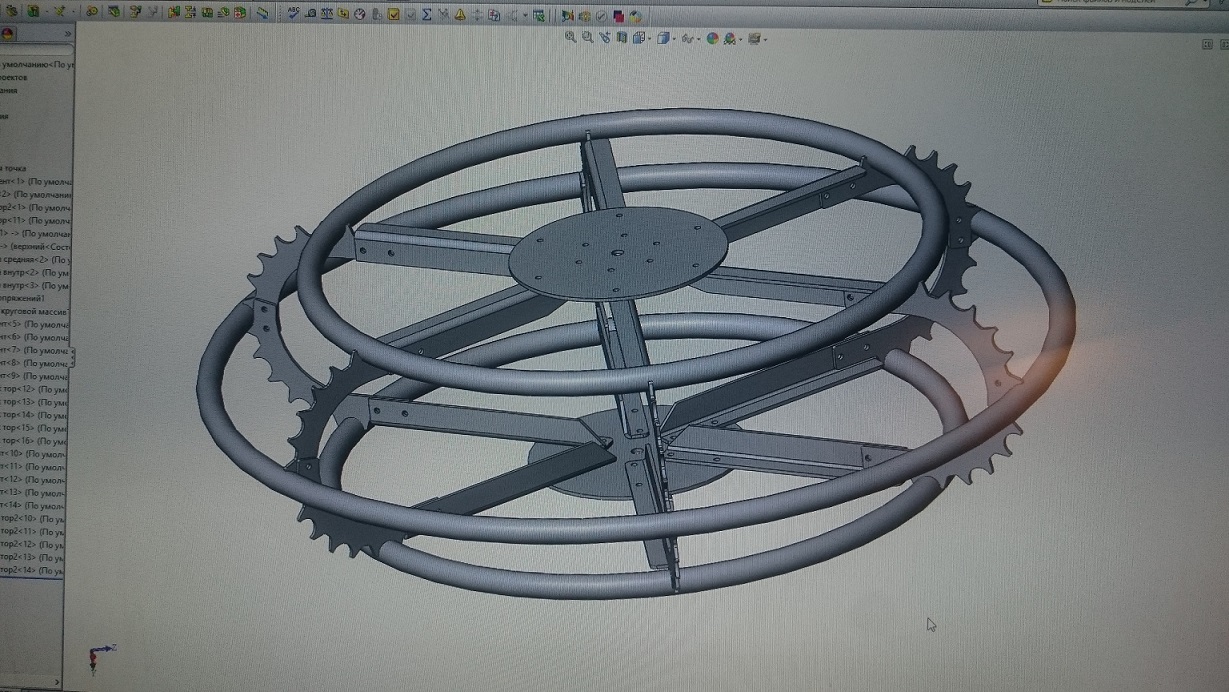Screen dimensions: 1229x692
Task: Click the yellow warning triangle icon
Action: coord(460,15)
